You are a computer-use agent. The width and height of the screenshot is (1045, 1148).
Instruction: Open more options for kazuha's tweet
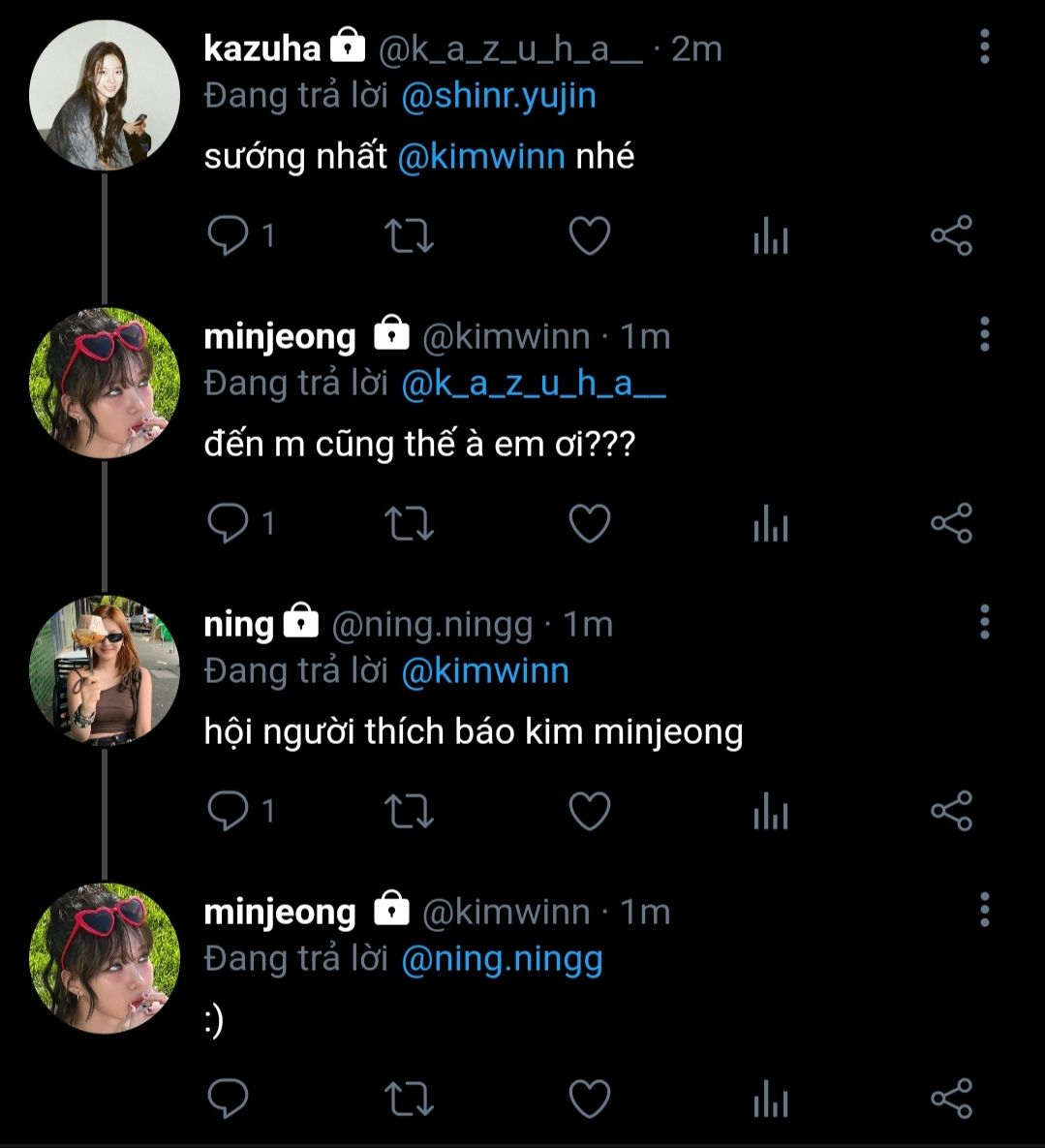click(985, 47)
